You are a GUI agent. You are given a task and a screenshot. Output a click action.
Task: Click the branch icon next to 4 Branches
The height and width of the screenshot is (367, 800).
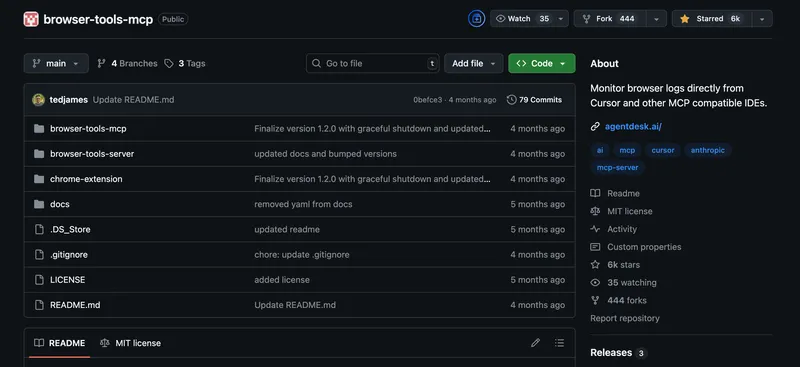pyautogui.click(x=102, y=63)
